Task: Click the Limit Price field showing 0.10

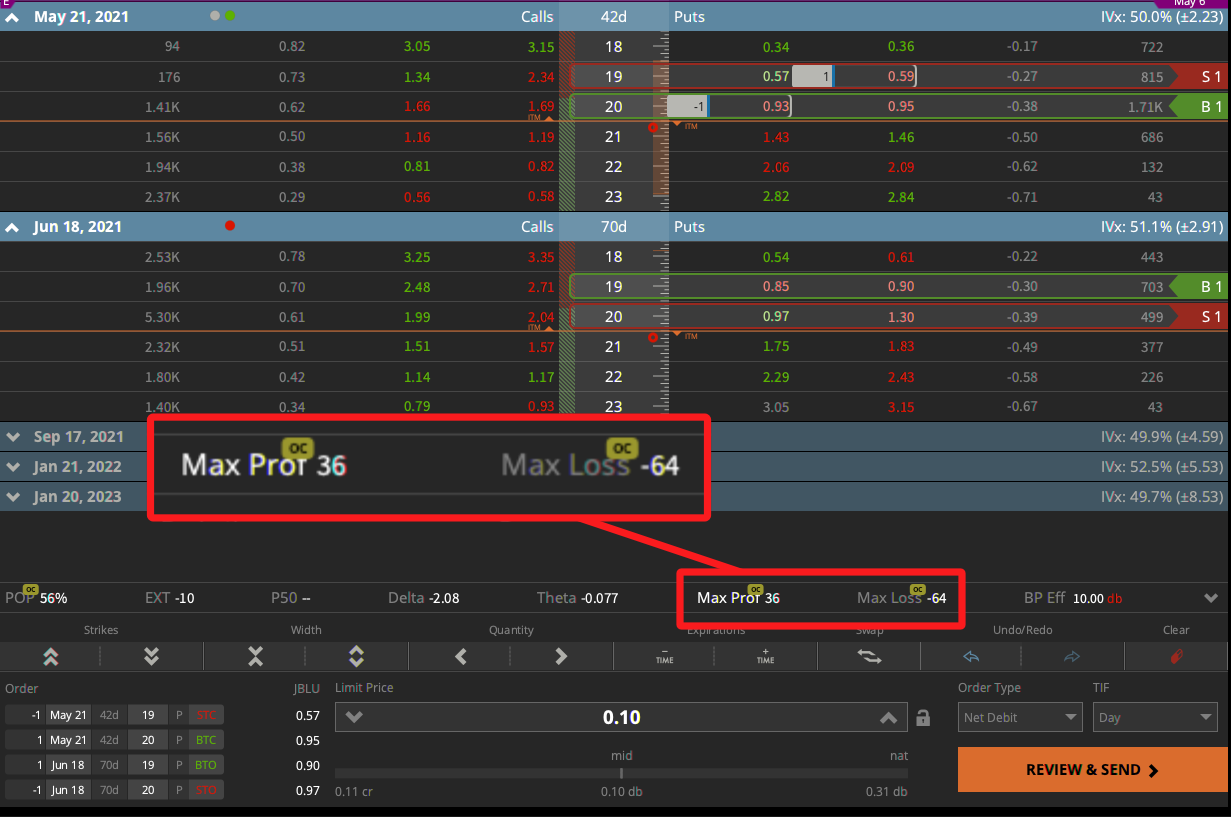Action: click(621, 717)
